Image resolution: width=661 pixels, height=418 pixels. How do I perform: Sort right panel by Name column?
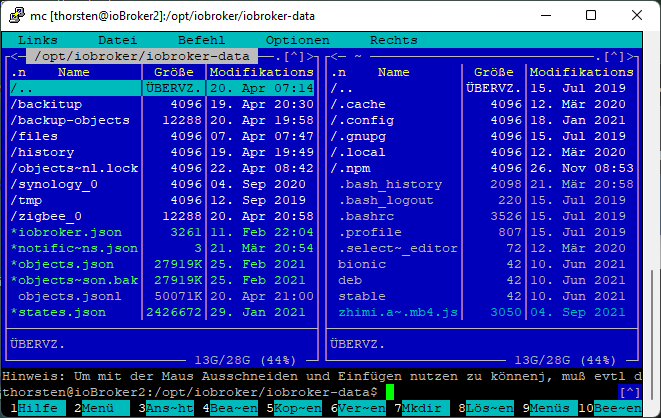pyautogui.click(x=394, y=72)
